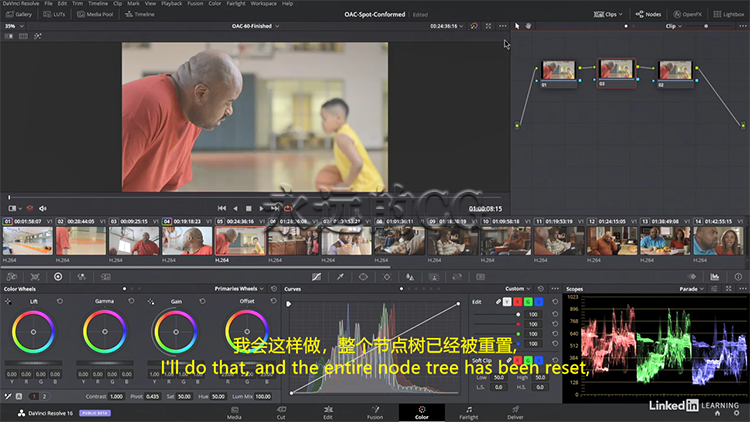The image size is (750, 422).
Task: Open the Color Wheels palette icon
Action: tap(58, 277)
